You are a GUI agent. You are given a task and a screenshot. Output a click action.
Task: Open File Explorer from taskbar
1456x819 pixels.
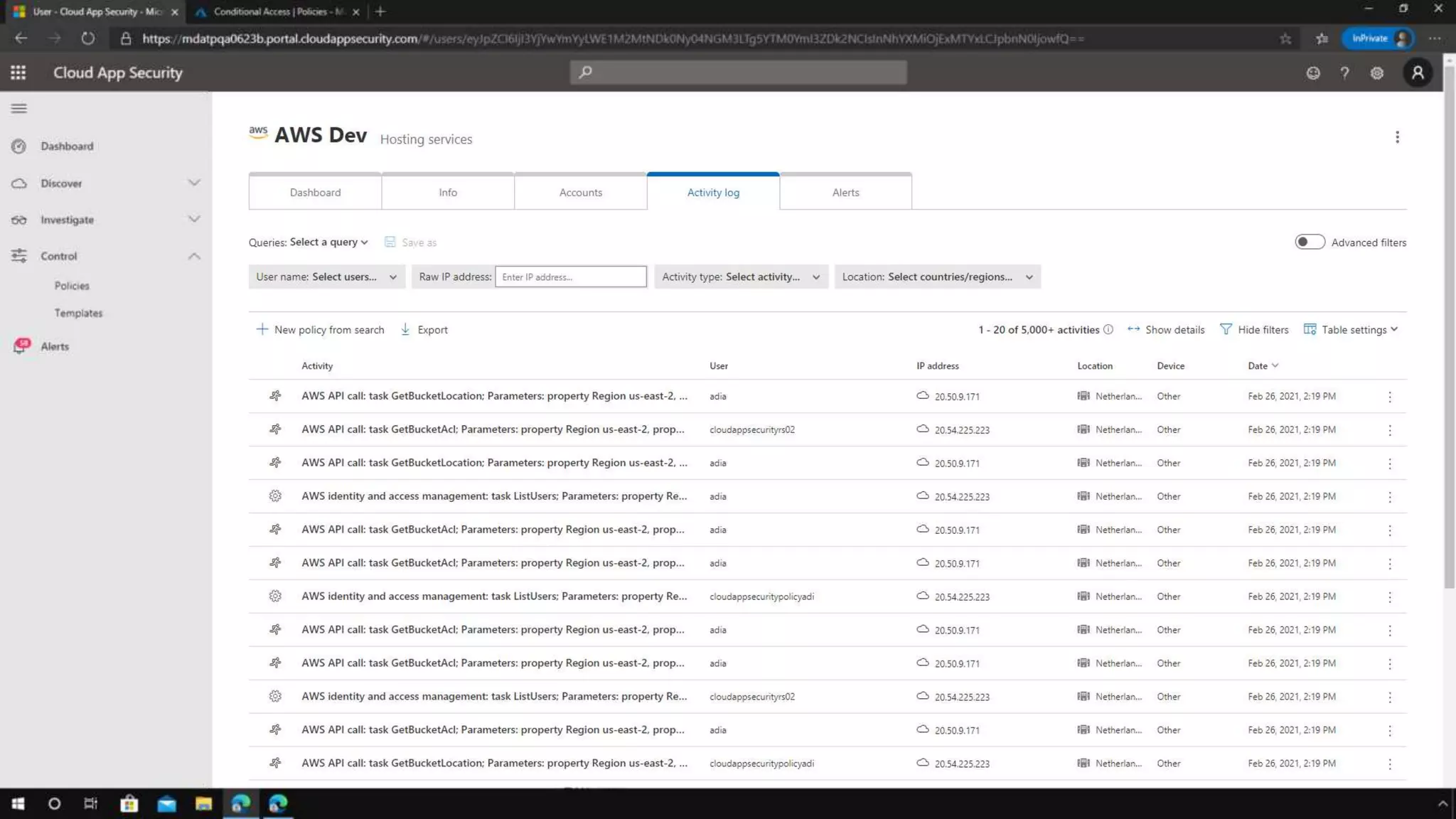pos(203,803)
